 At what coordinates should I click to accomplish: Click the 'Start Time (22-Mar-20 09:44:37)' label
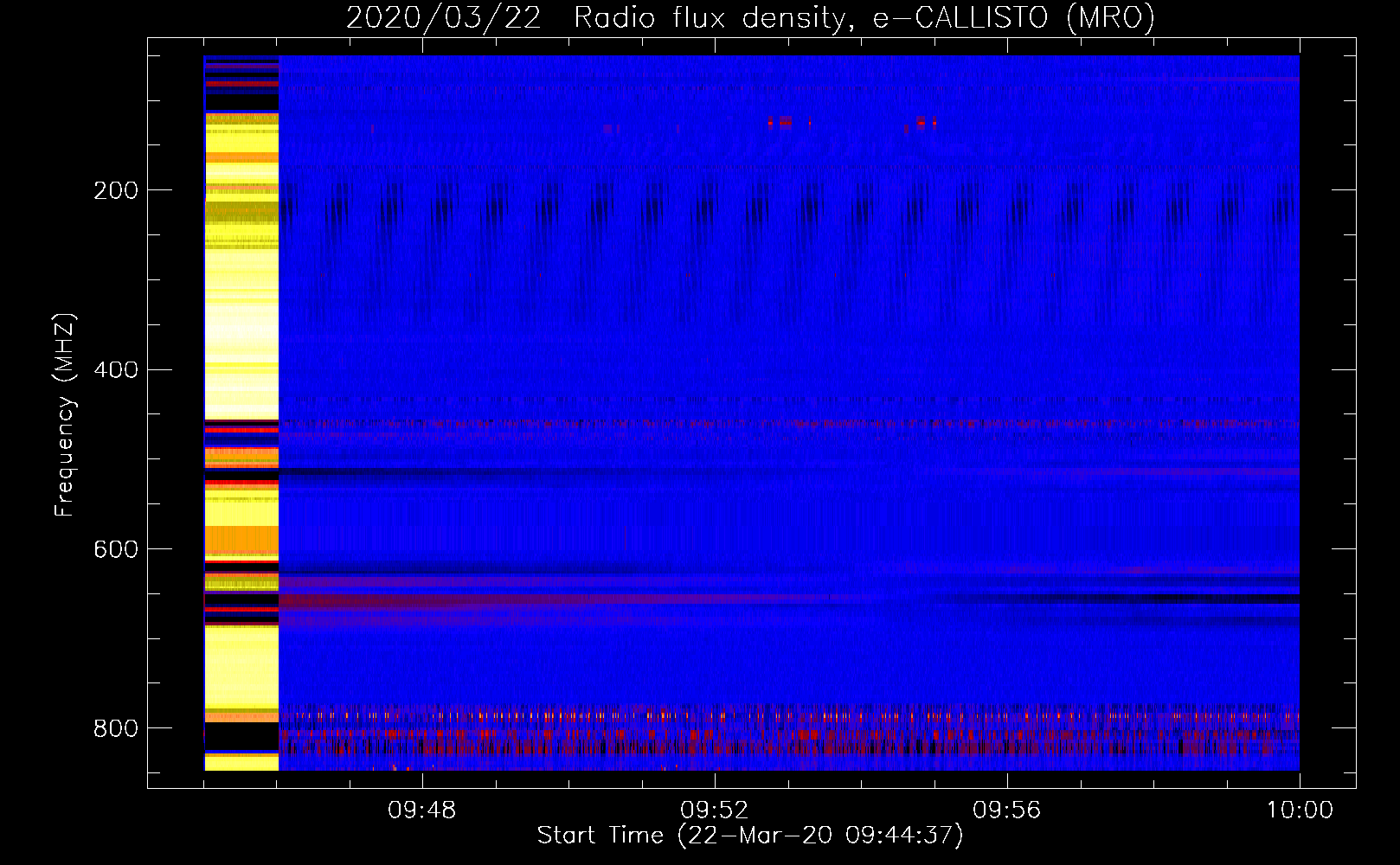point(750,836)
